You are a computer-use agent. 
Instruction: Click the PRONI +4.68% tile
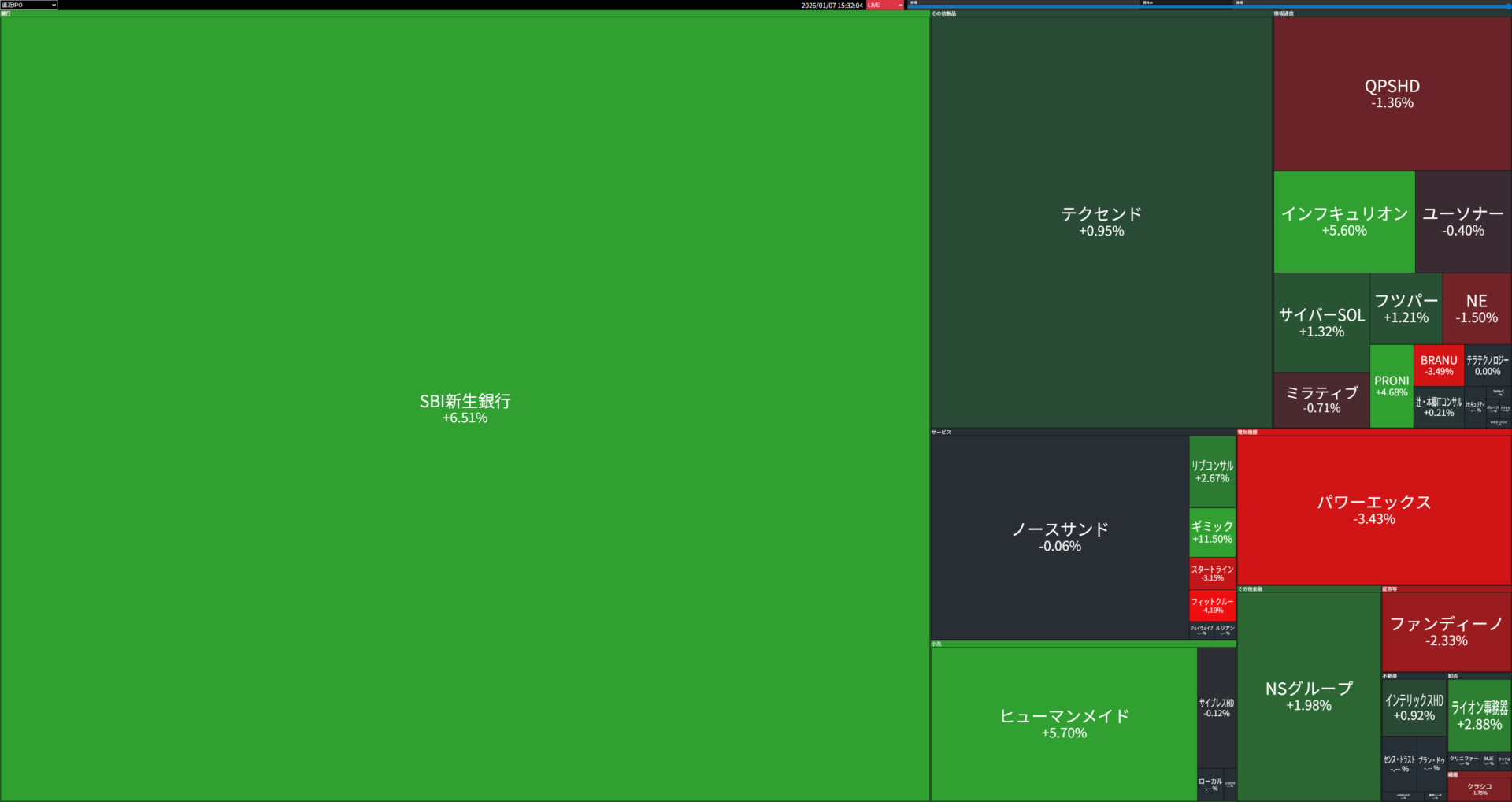pyautogui.click(x=1392, y=386)
